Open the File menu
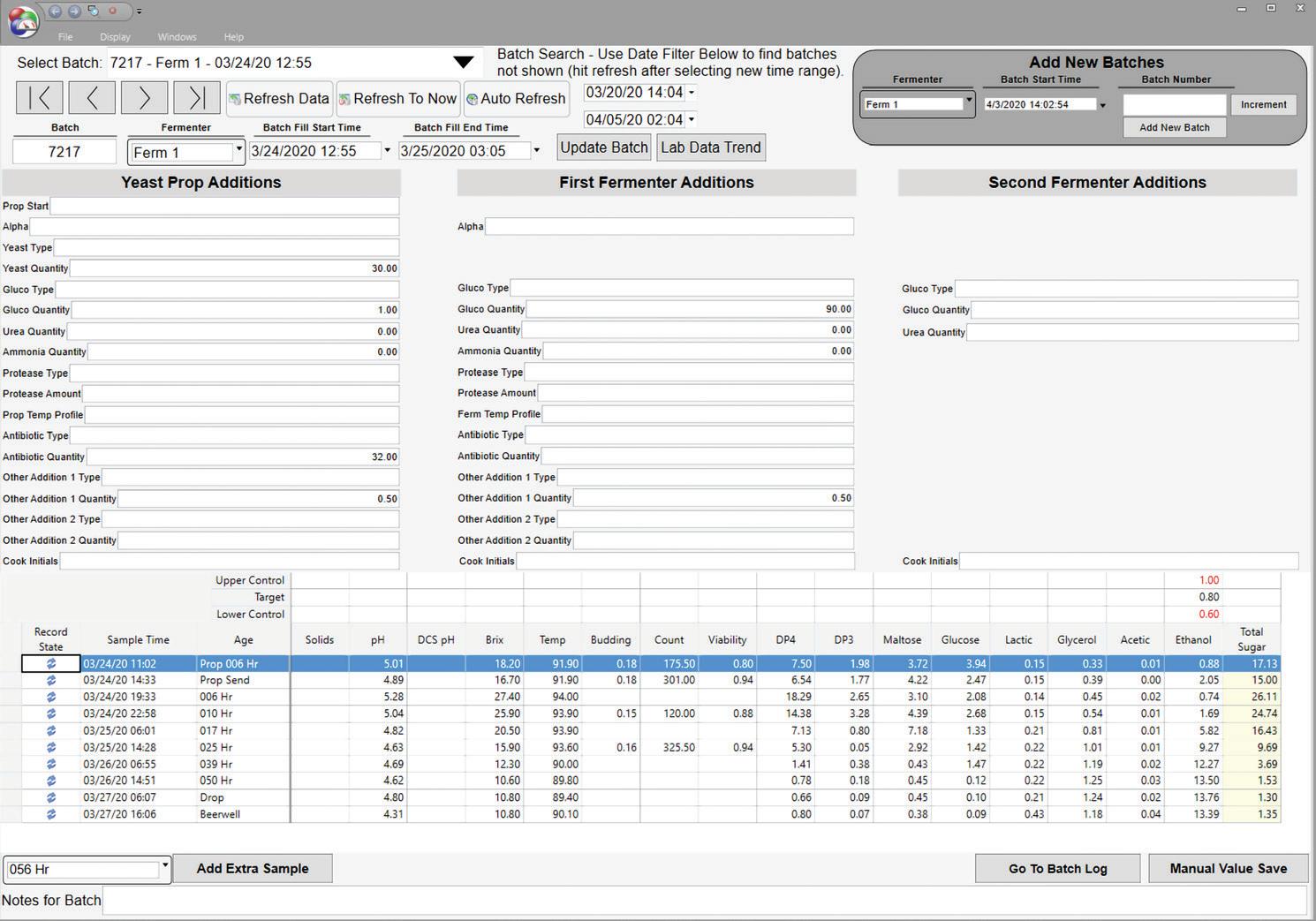1316x921 pixels. [x=65, y=37]
